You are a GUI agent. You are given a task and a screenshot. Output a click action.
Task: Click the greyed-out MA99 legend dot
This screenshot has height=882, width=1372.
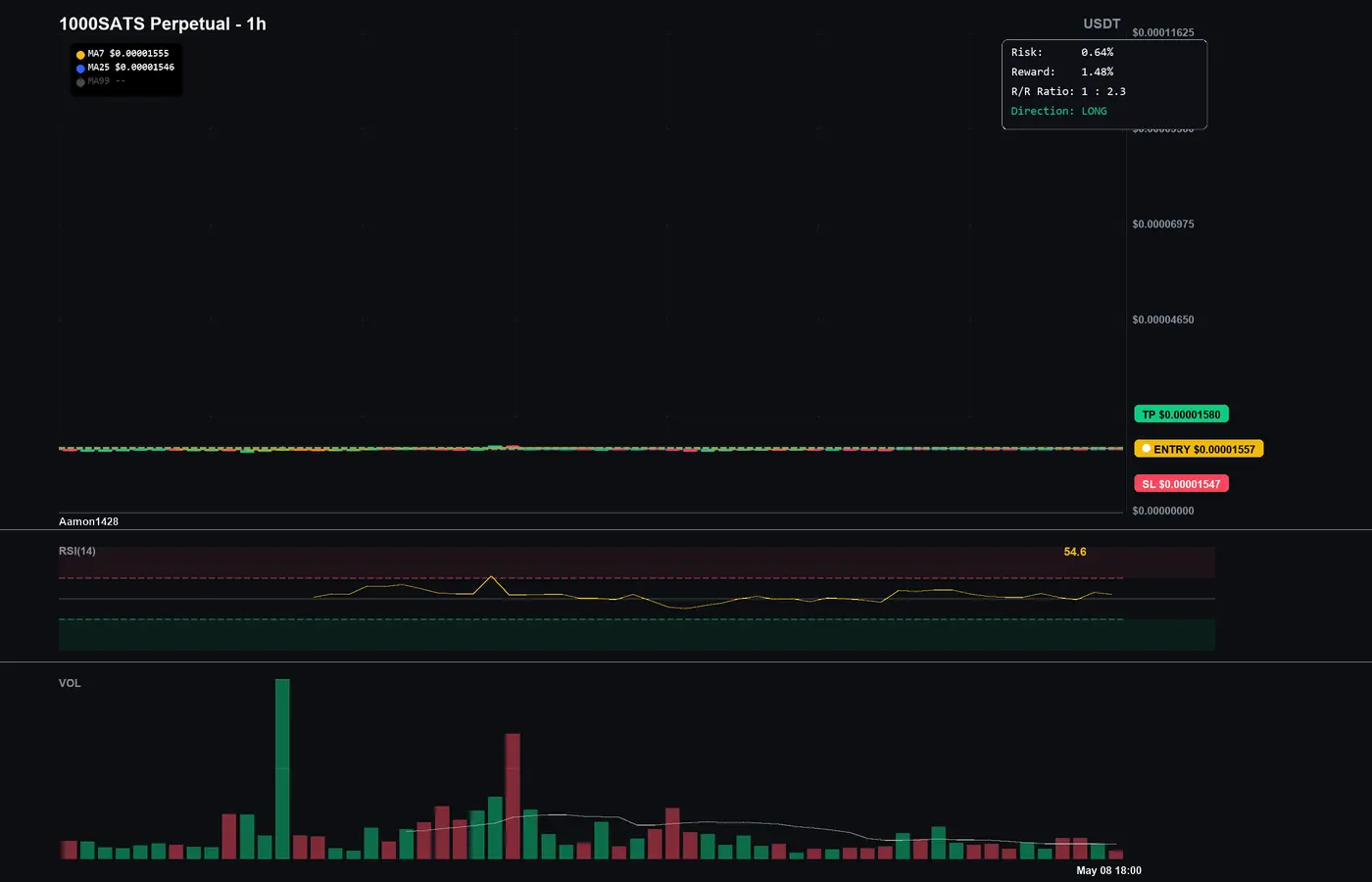tap(80, 82)
